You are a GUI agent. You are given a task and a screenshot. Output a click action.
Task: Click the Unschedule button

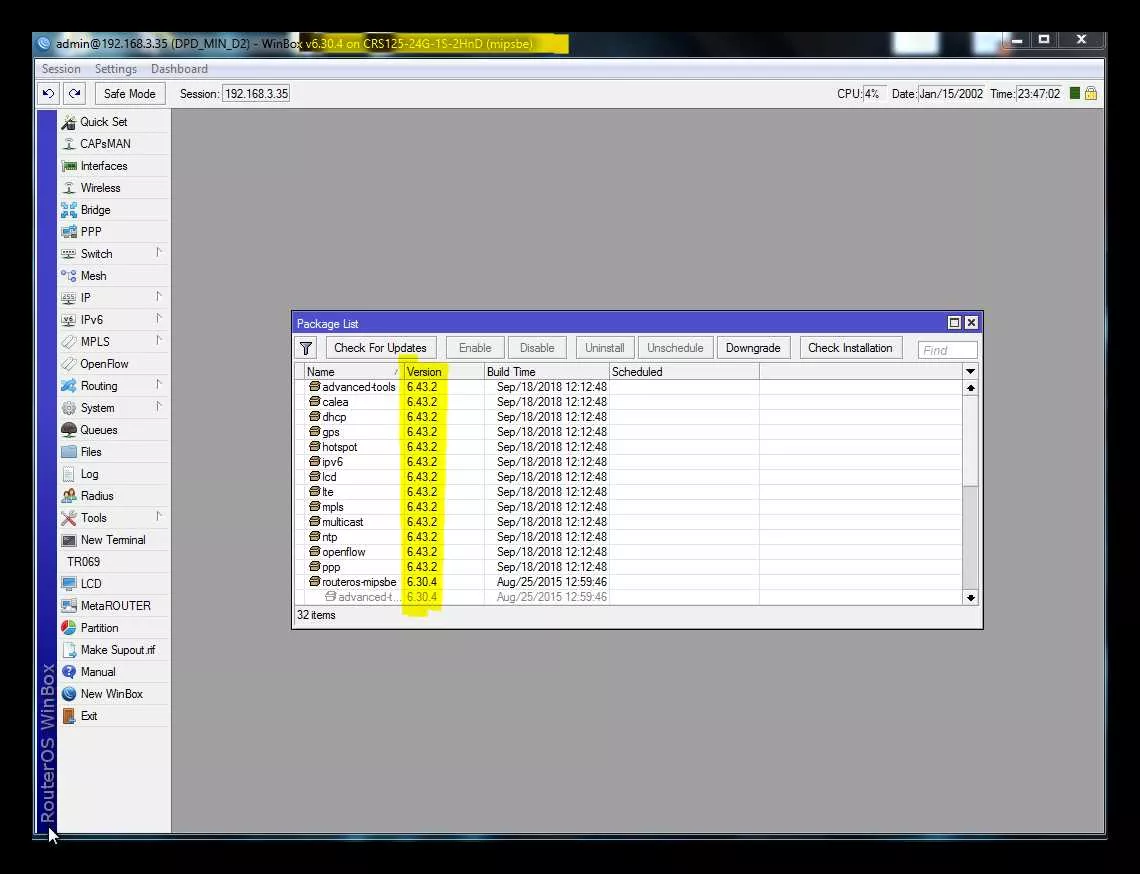675,348
